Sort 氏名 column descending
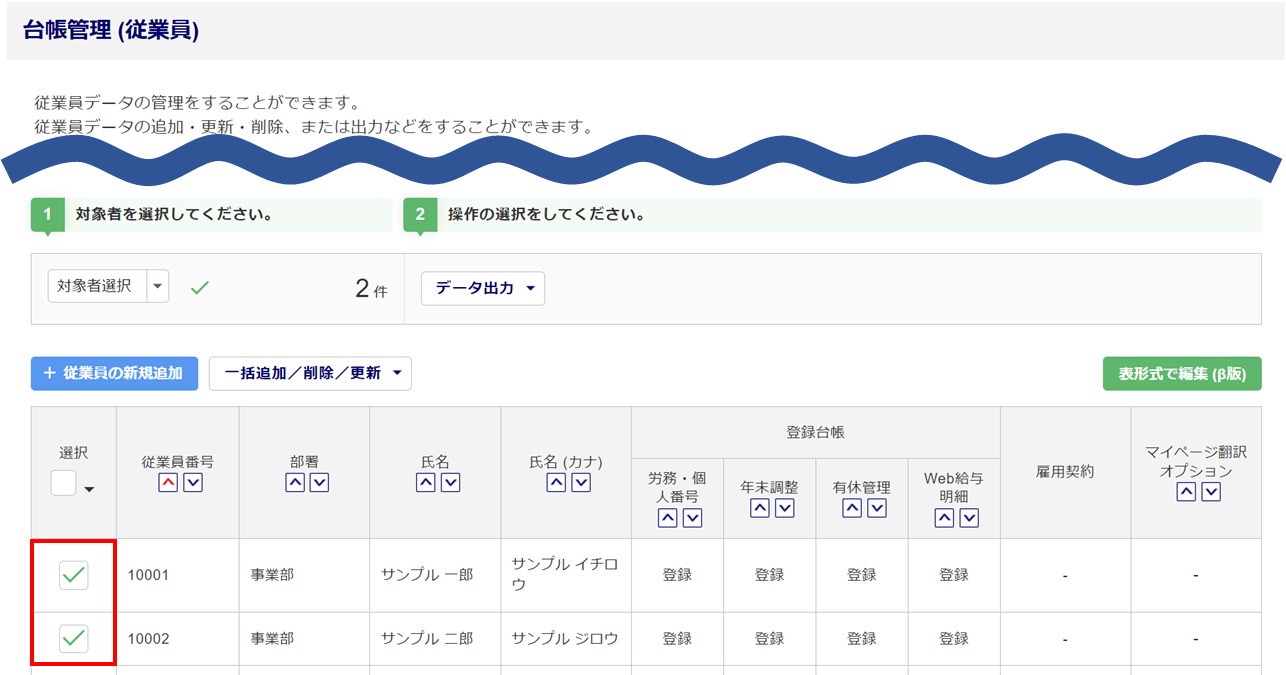The image size is (1286, 675). tap(450, 483)
